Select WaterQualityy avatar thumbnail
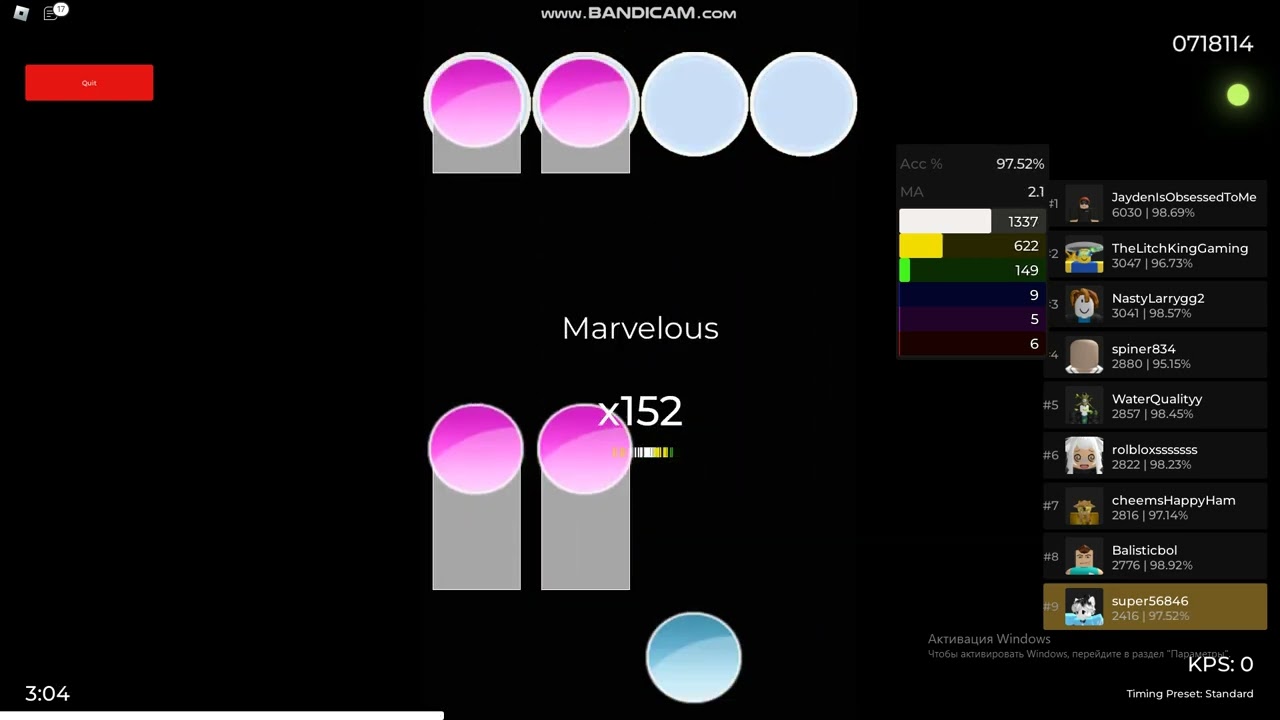Screen dimensions: 1280x720 click(x=1084, y=406)
